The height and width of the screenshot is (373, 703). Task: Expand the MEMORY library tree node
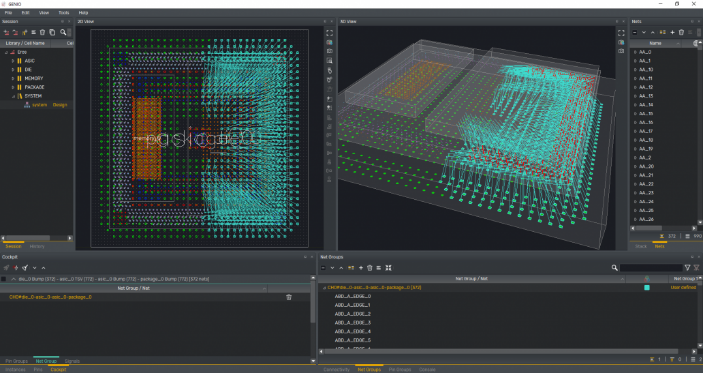pyautogui.click(x=13, y=78)
